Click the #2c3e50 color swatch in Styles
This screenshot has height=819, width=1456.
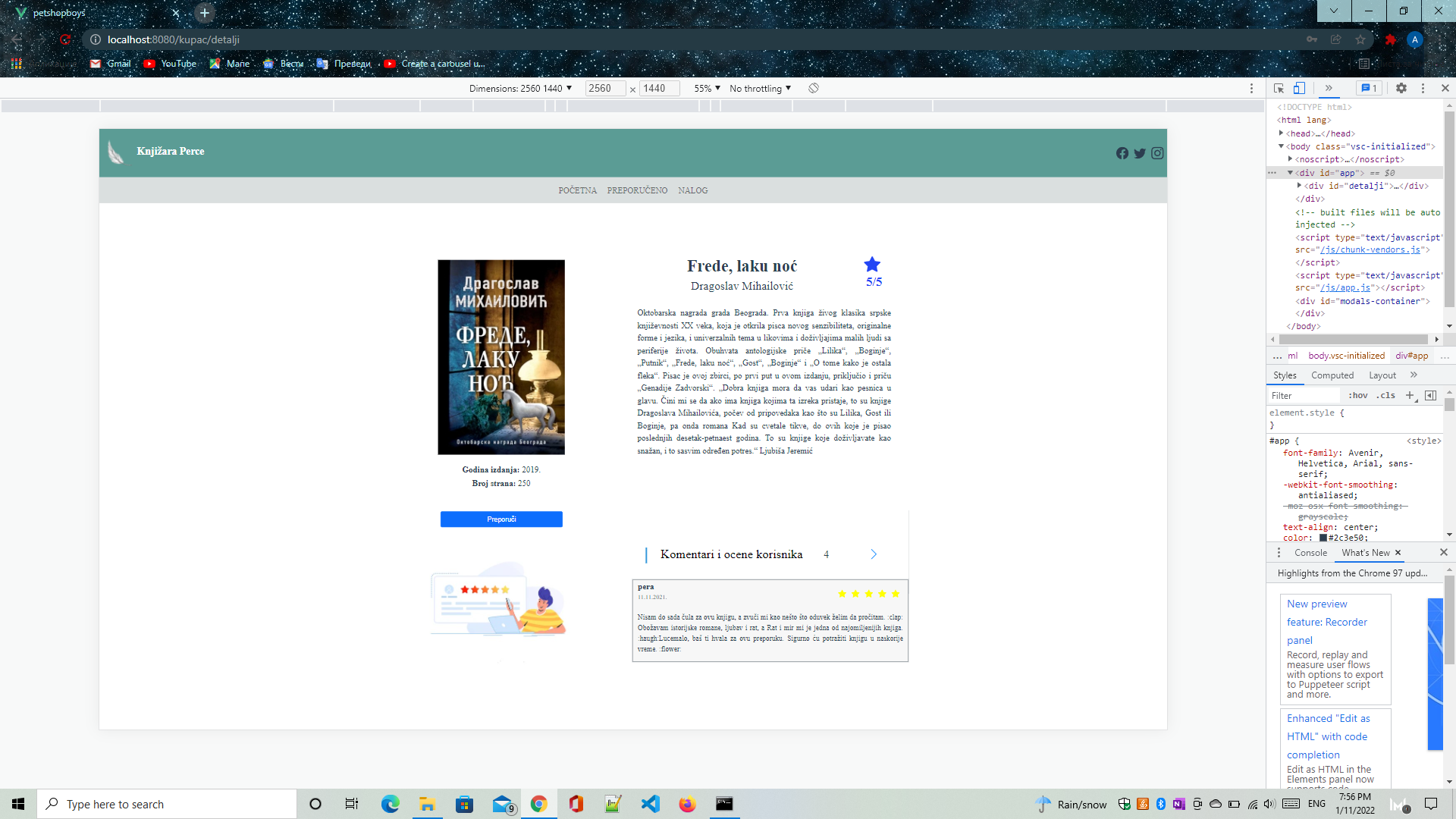click(x=1323, y=538)
